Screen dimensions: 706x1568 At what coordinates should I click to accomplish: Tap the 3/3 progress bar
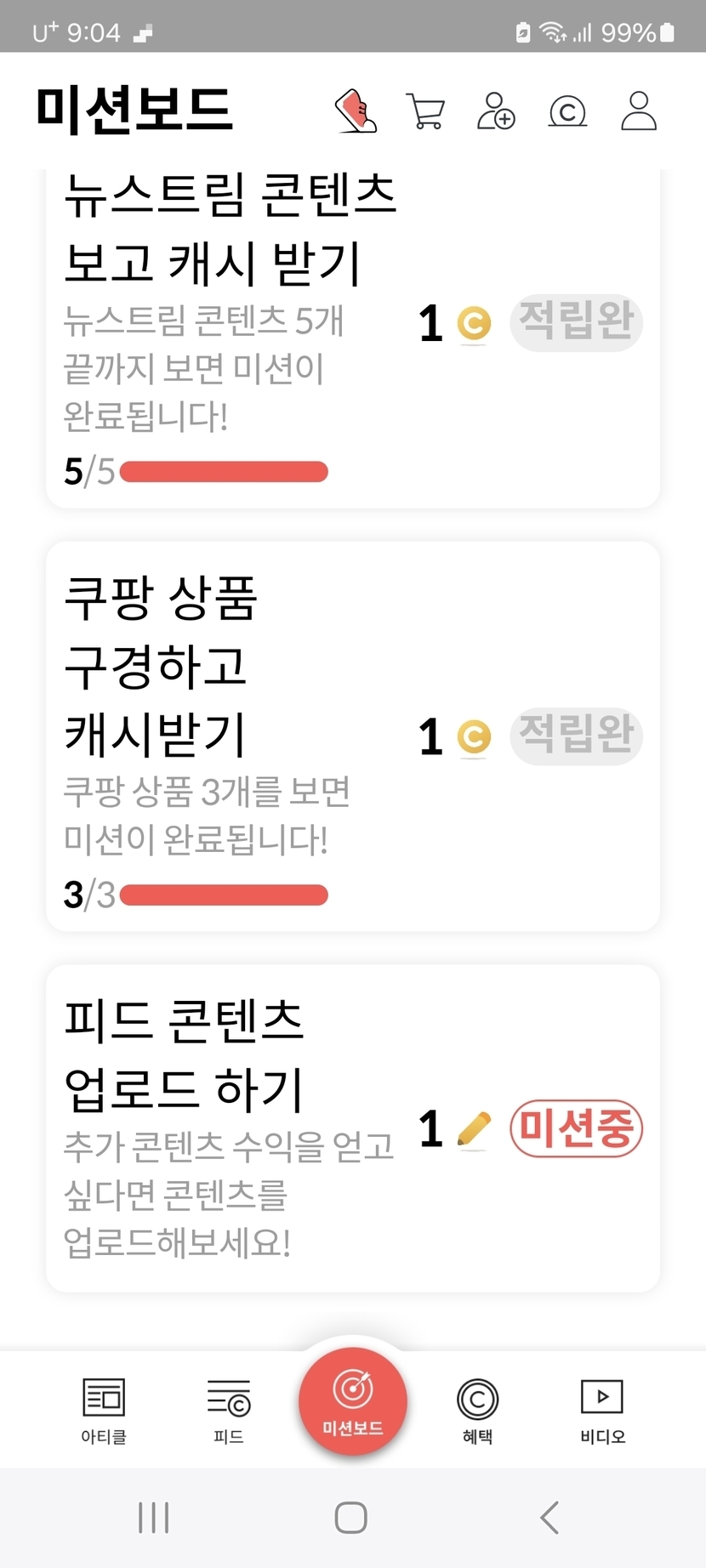tap(224, 895)
